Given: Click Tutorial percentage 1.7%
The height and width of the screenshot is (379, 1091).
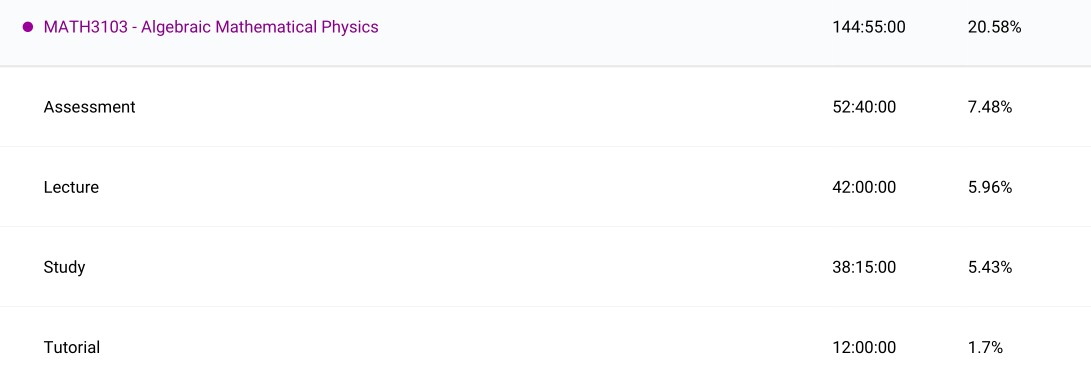Looking at the screenshot, I should [985, 347].
